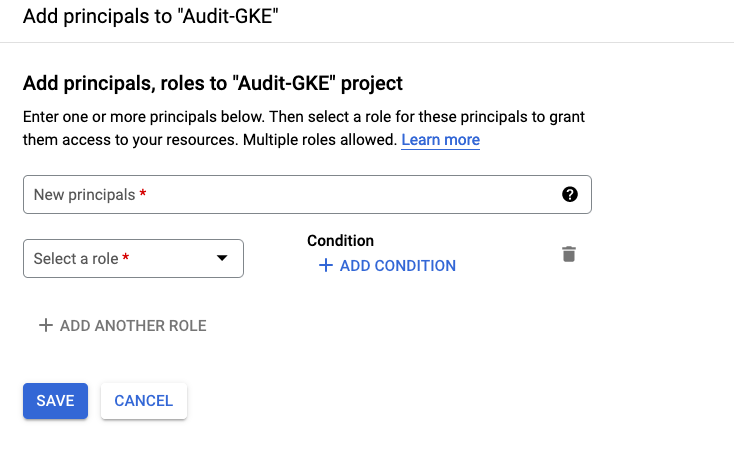This screenshot has width=734, height=467.
Task: Click the red asterisk after New principals
Action: 143,195
